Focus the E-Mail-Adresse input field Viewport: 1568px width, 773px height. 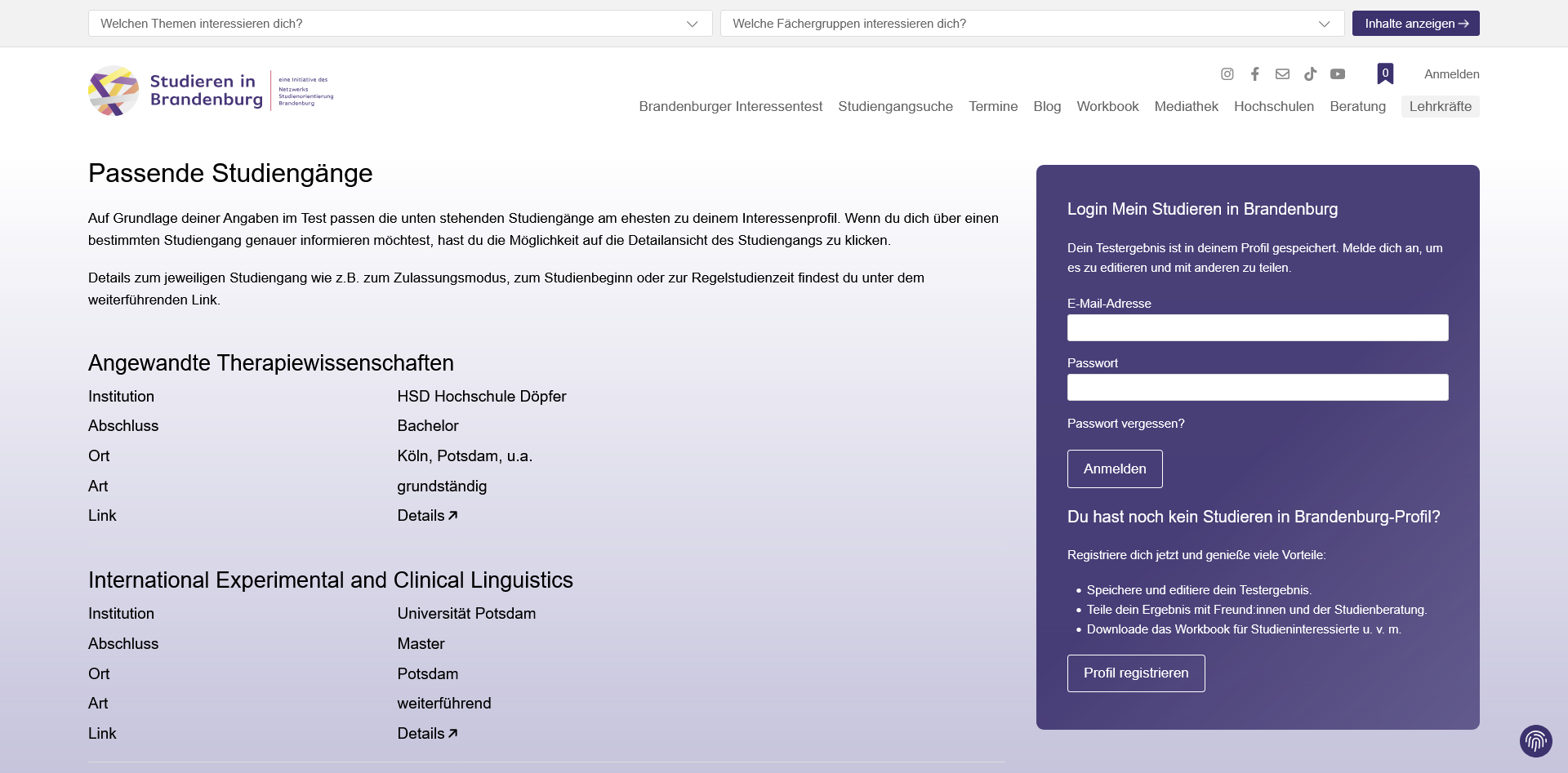(1257, 328)
